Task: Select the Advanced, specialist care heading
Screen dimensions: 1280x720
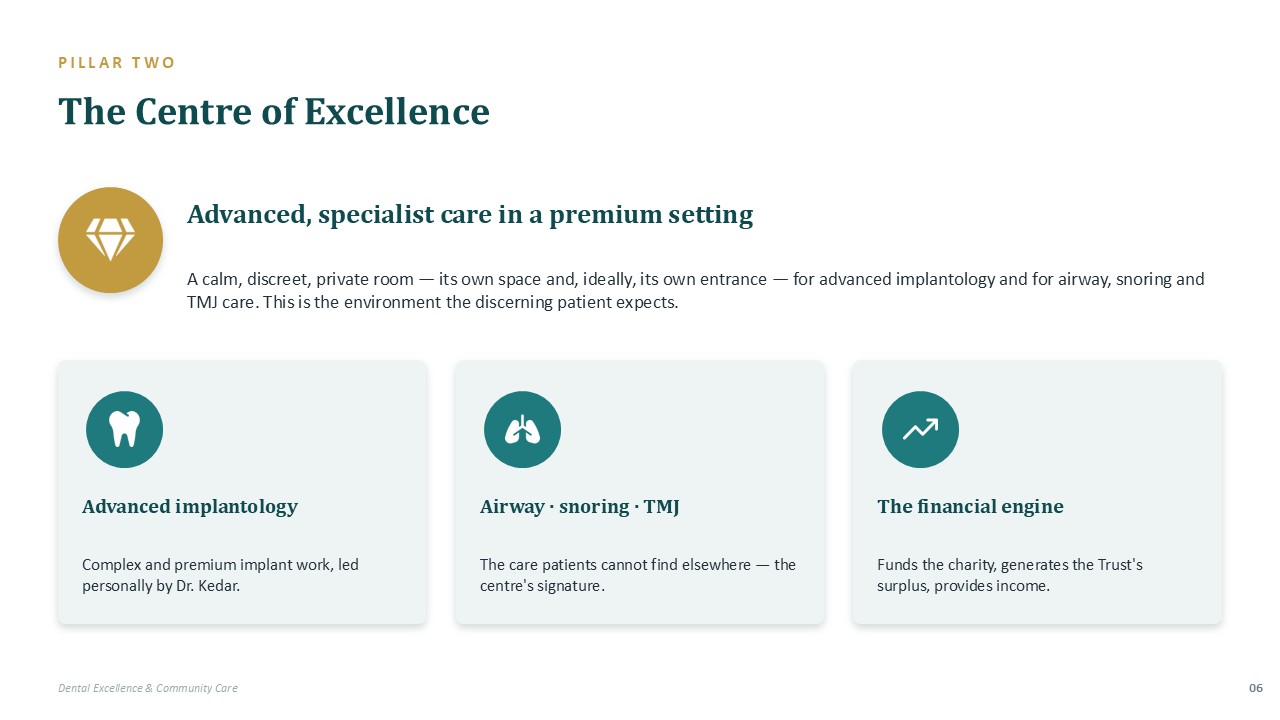Action: [470, 214]
